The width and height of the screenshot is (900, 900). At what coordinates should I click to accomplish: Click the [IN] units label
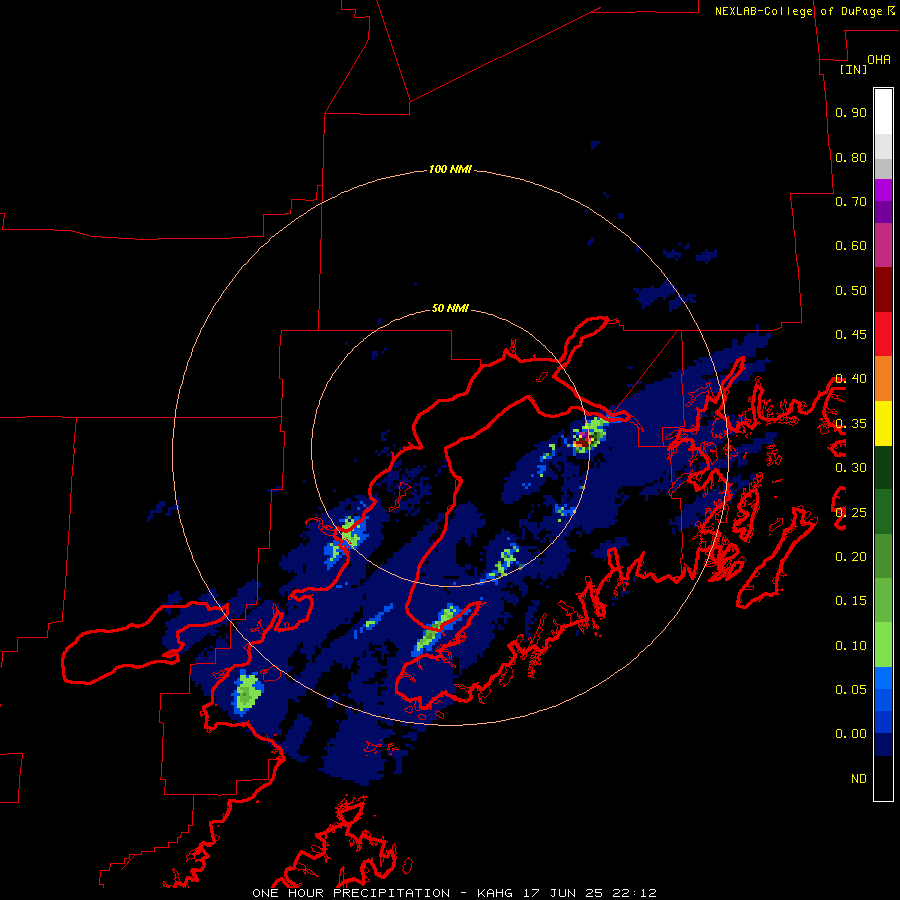(854, 69)
